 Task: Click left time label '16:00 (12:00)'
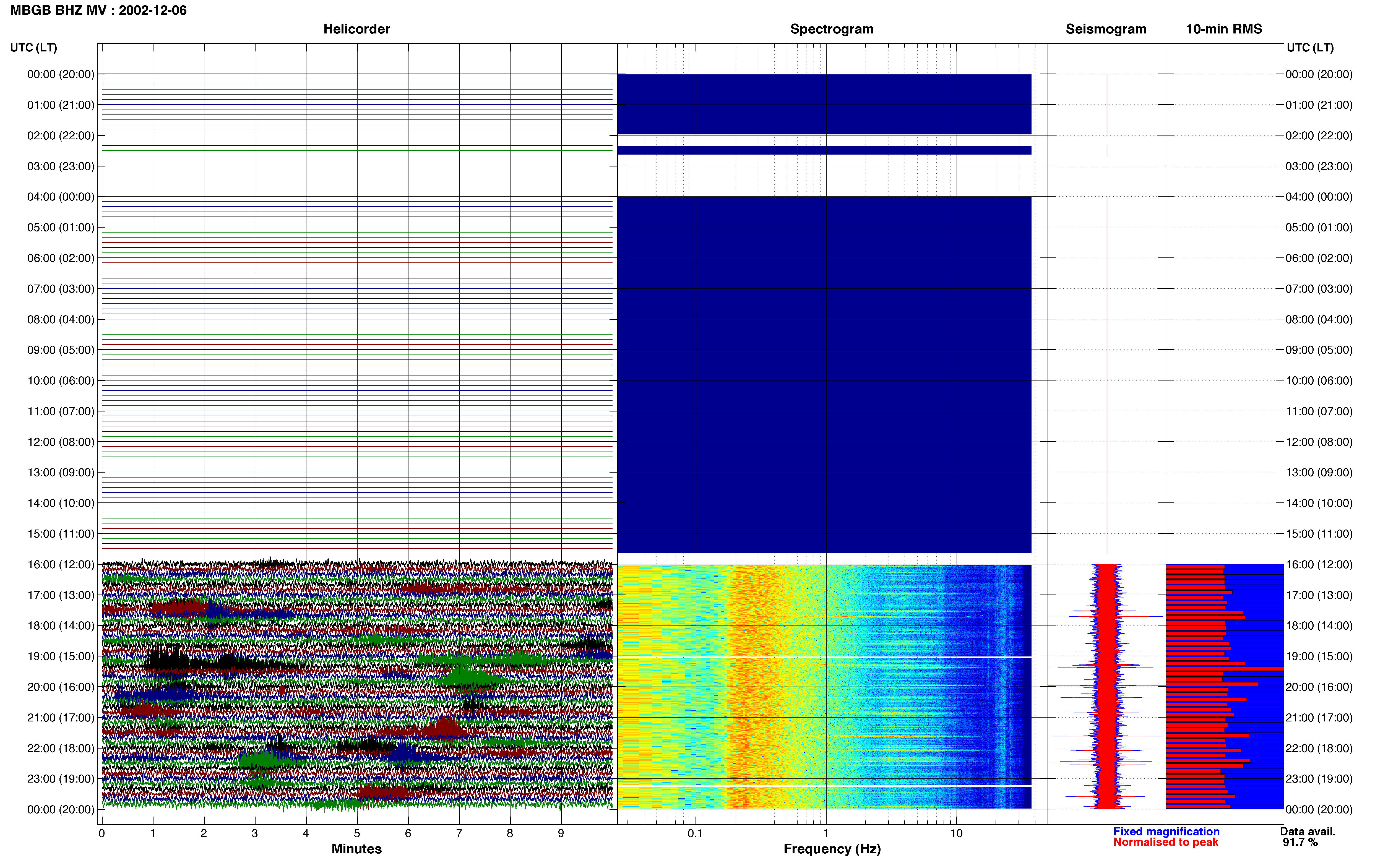(61, 564)
